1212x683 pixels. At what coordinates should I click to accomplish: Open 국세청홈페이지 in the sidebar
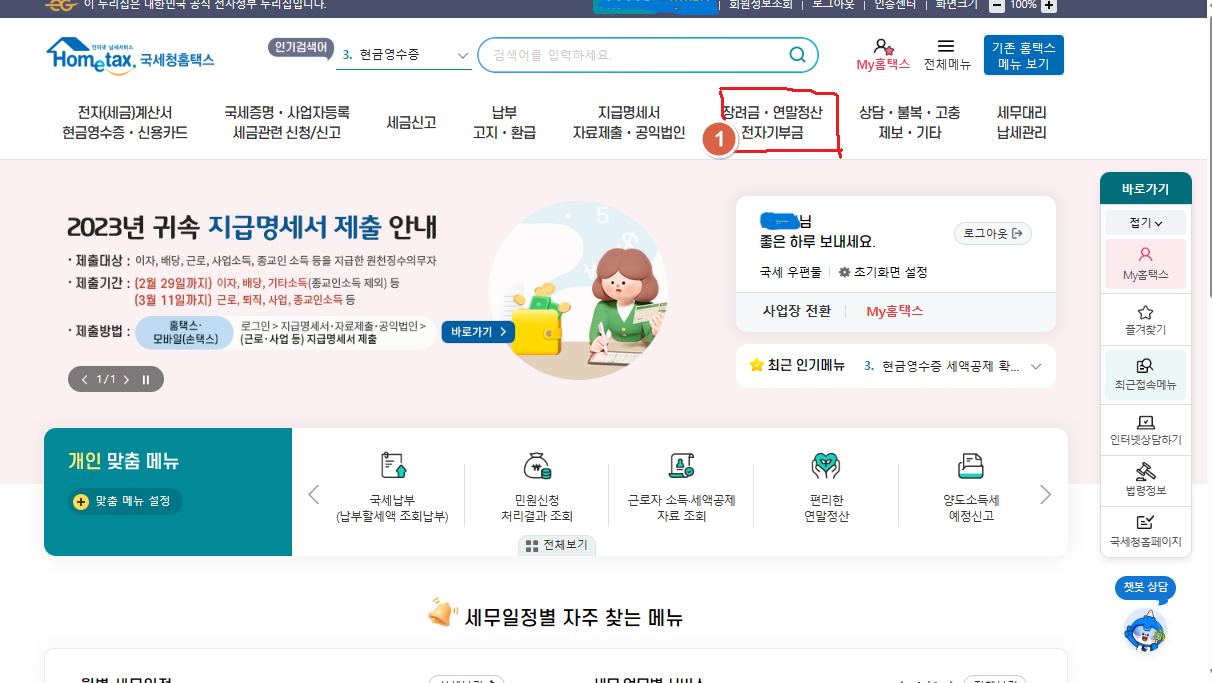[1145, 532]
